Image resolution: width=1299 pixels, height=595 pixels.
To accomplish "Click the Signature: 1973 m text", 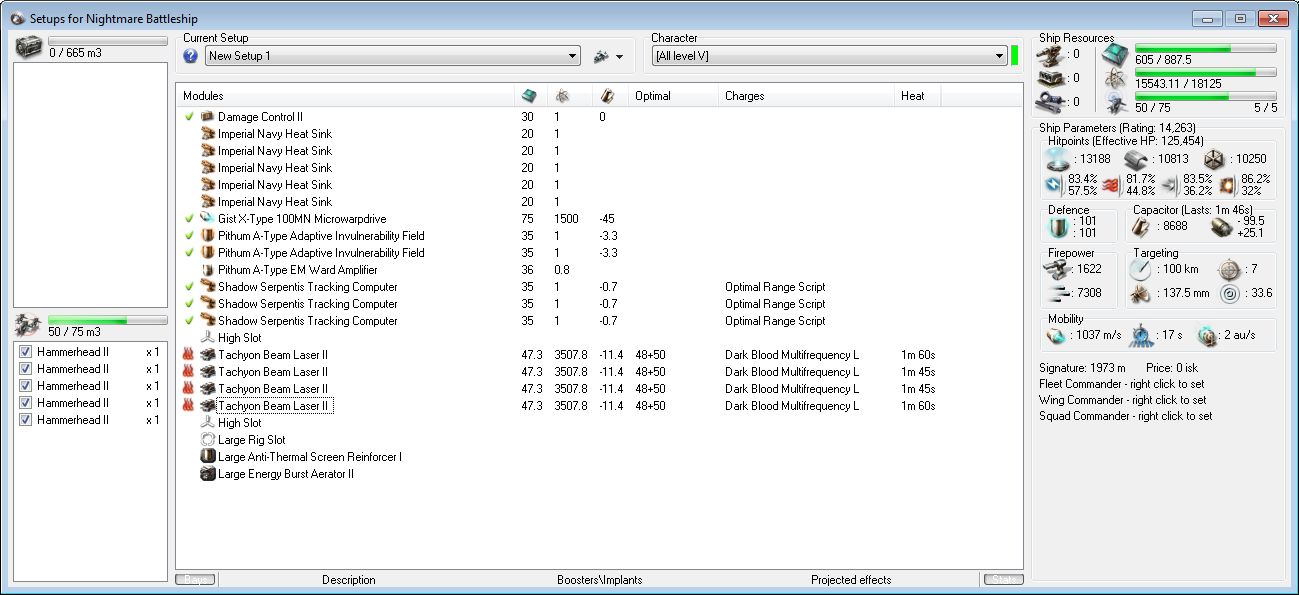I will (x=1082, y=368).
